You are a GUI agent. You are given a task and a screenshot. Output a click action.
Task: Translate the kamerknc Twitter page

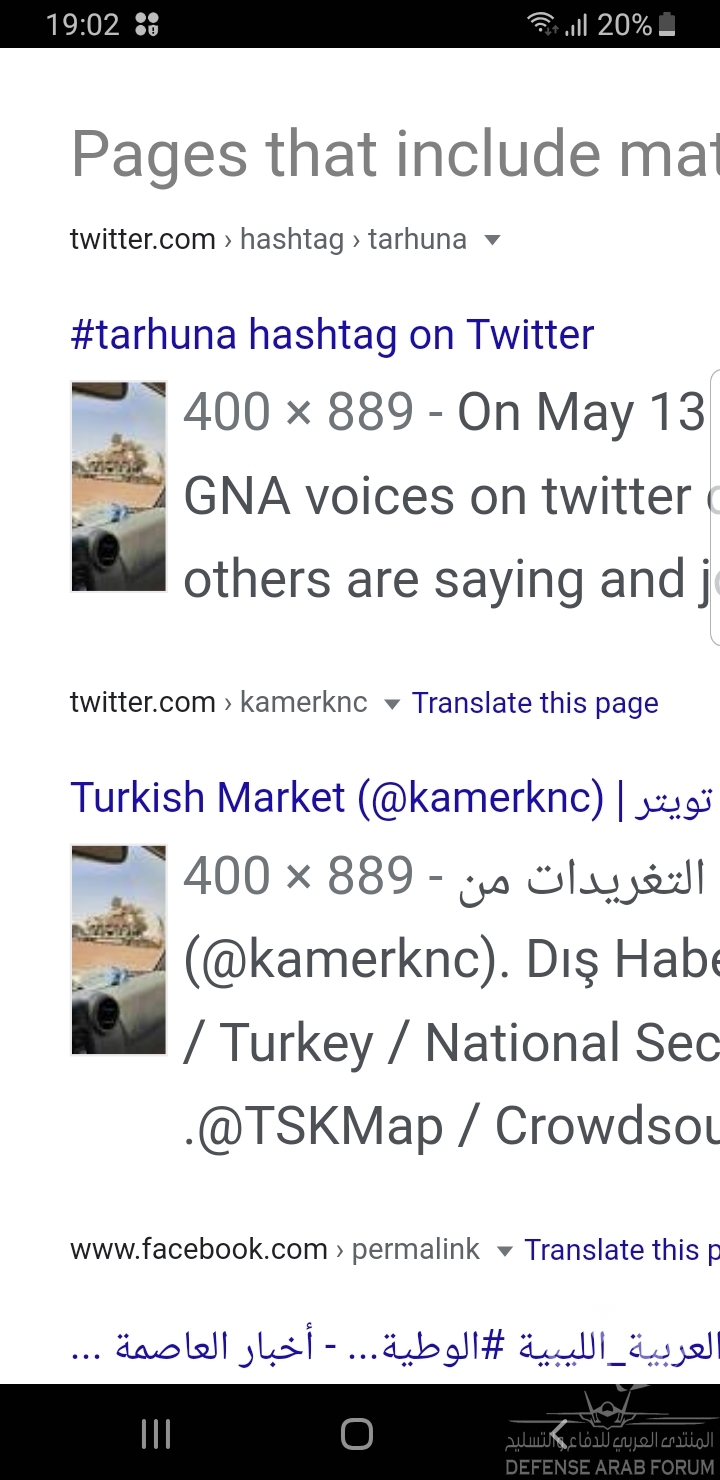click(535, 703)
